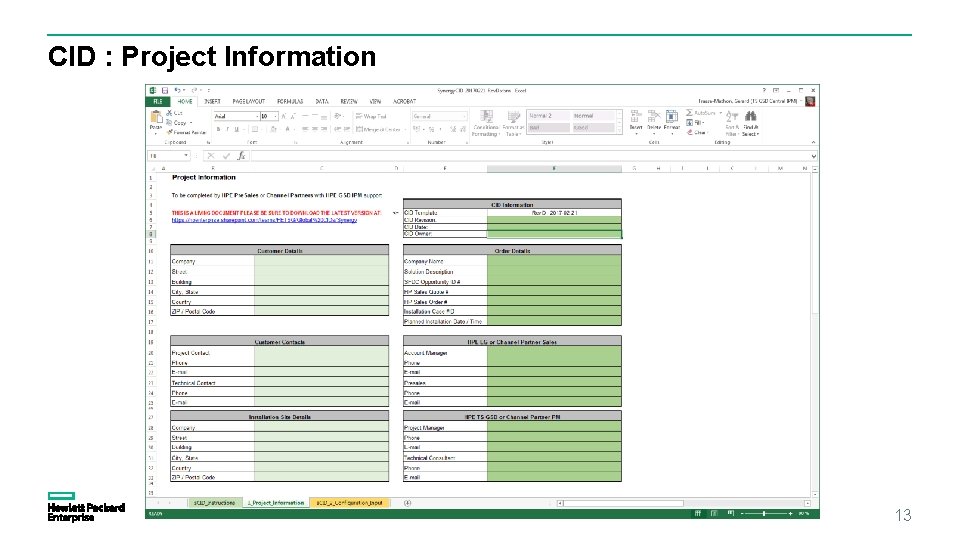Click the zoom slider in the status bar
Screen dimensions: 960x540
click(x=765, y=514)
